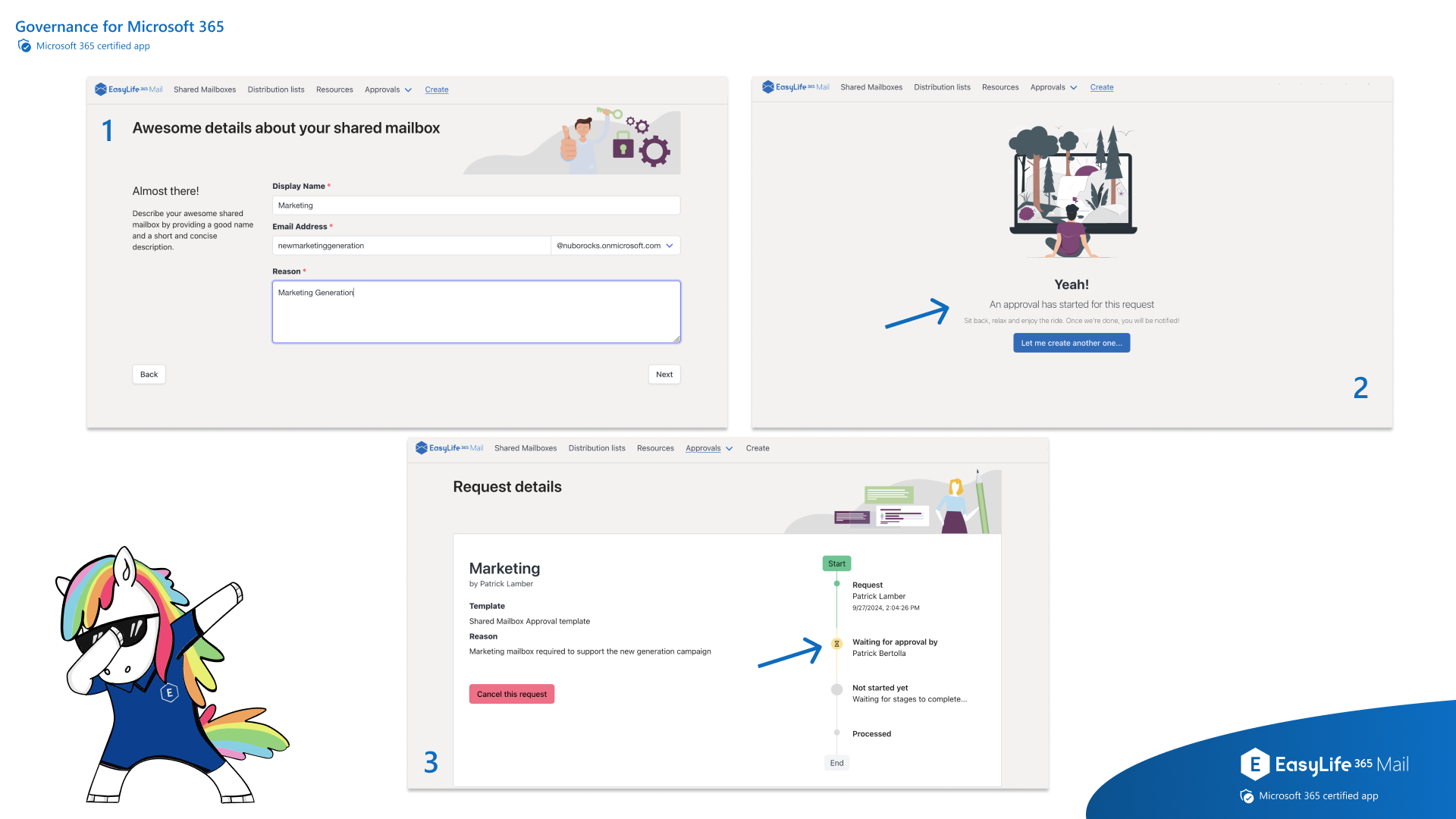Screen dimensions: 1456x819
Task: Click Cancel this request button
Action: 511,694
